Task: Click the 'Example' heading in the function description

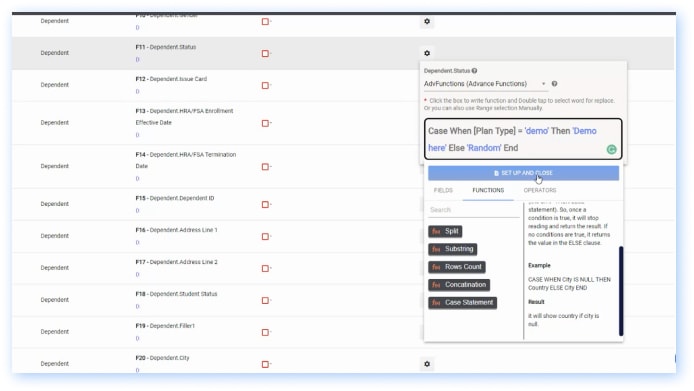Action: (x=539, y=266)
